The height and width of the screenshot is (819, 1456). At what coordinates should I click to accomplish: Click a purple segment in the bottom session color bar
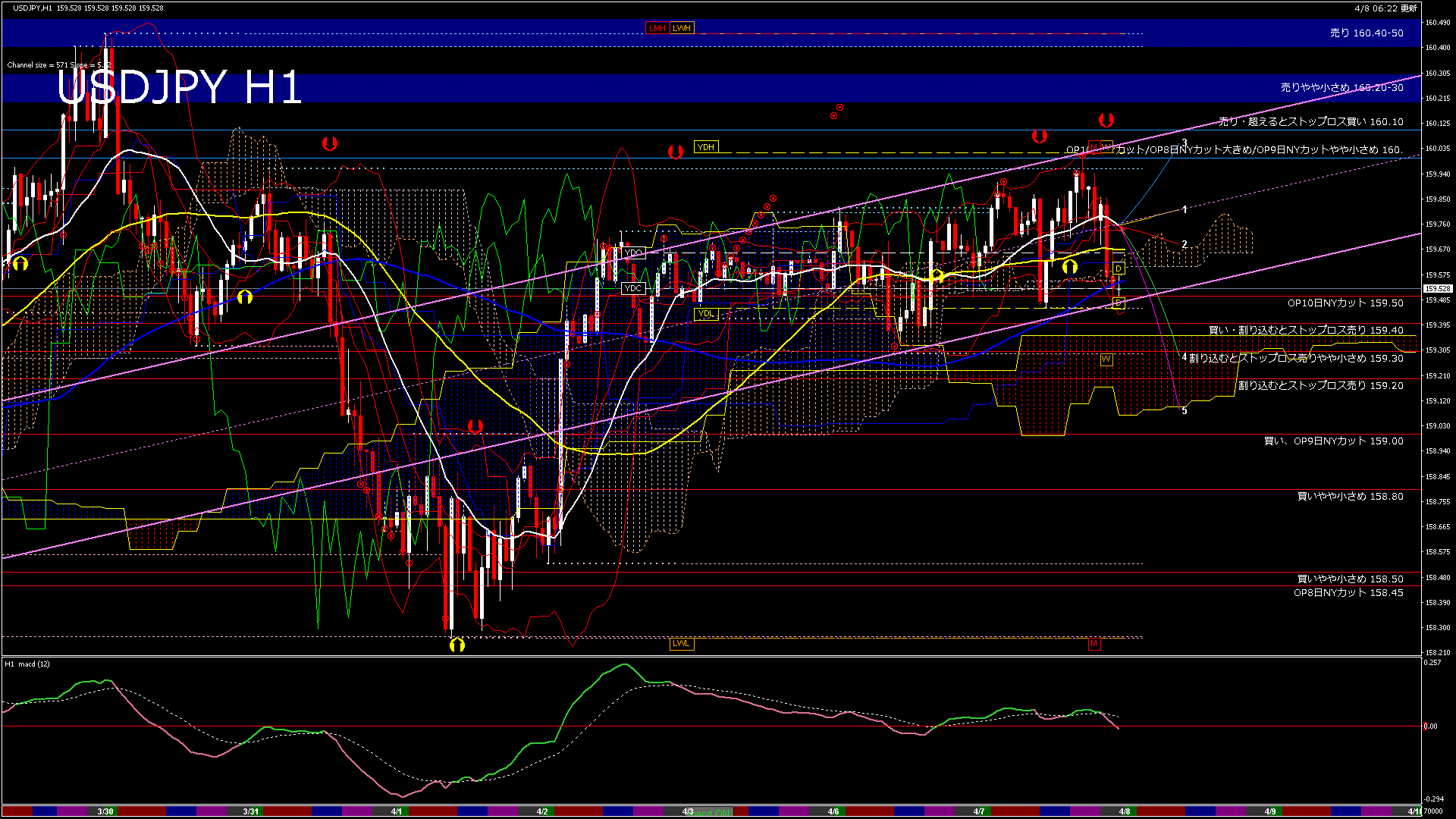click(x=72, y=811)
